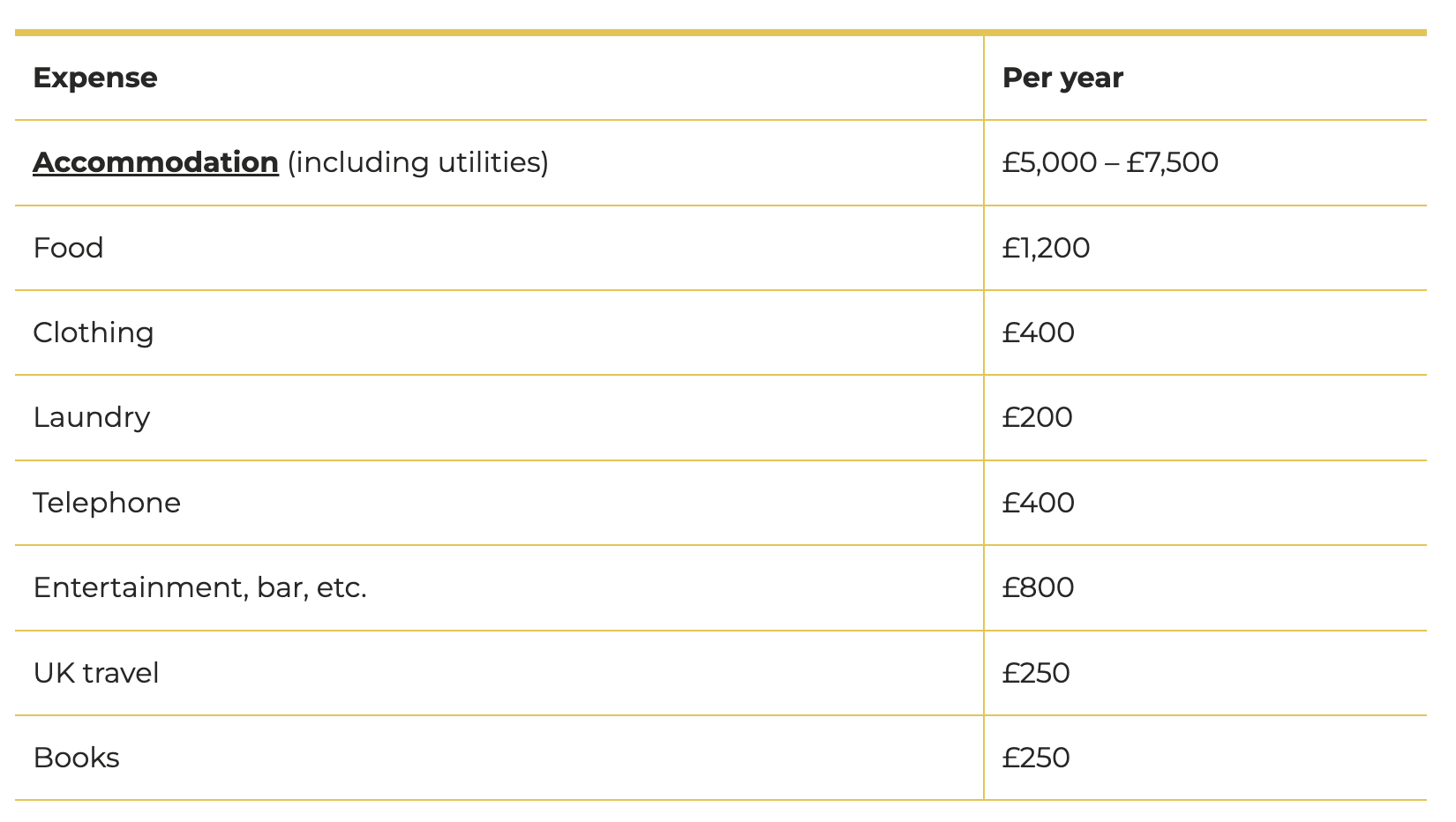
Task: Click the £250 value in Books row
Action: 1036,758
